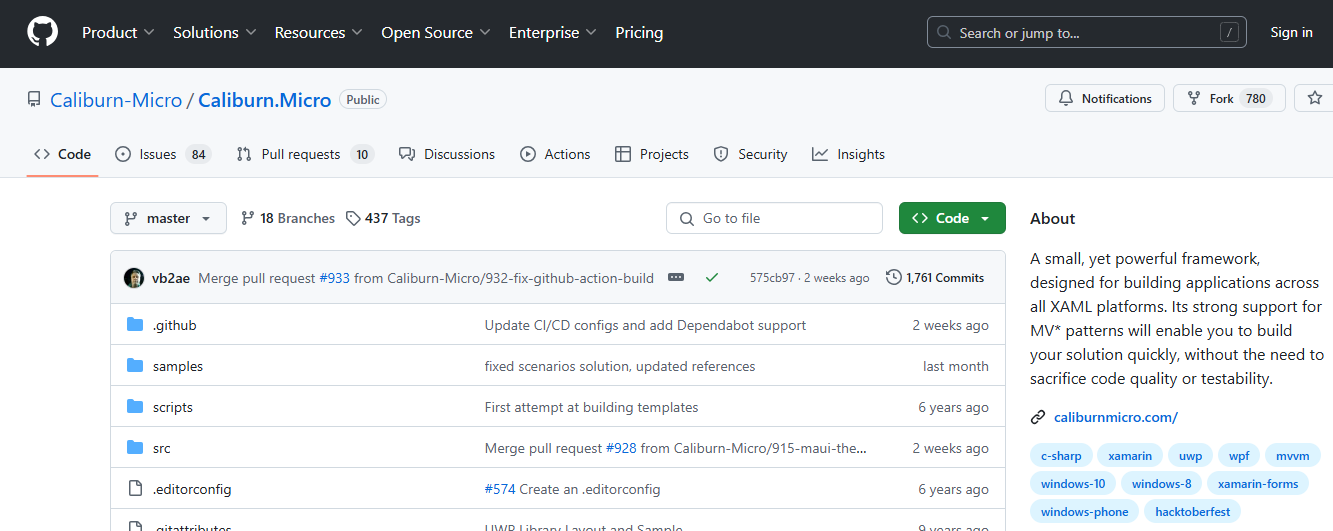Viewport: 1333px width, 531px height.
Task: Click the Star icon button
Action: pos(1314,98)
